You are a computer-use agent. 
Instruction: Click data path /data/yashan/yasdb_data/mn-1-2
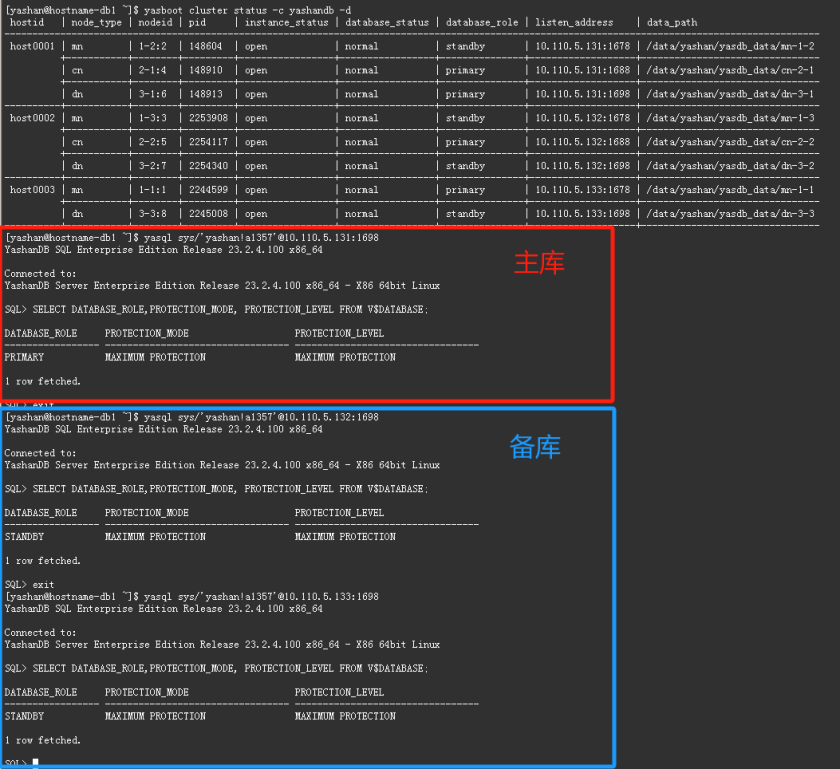pos(731,46)
